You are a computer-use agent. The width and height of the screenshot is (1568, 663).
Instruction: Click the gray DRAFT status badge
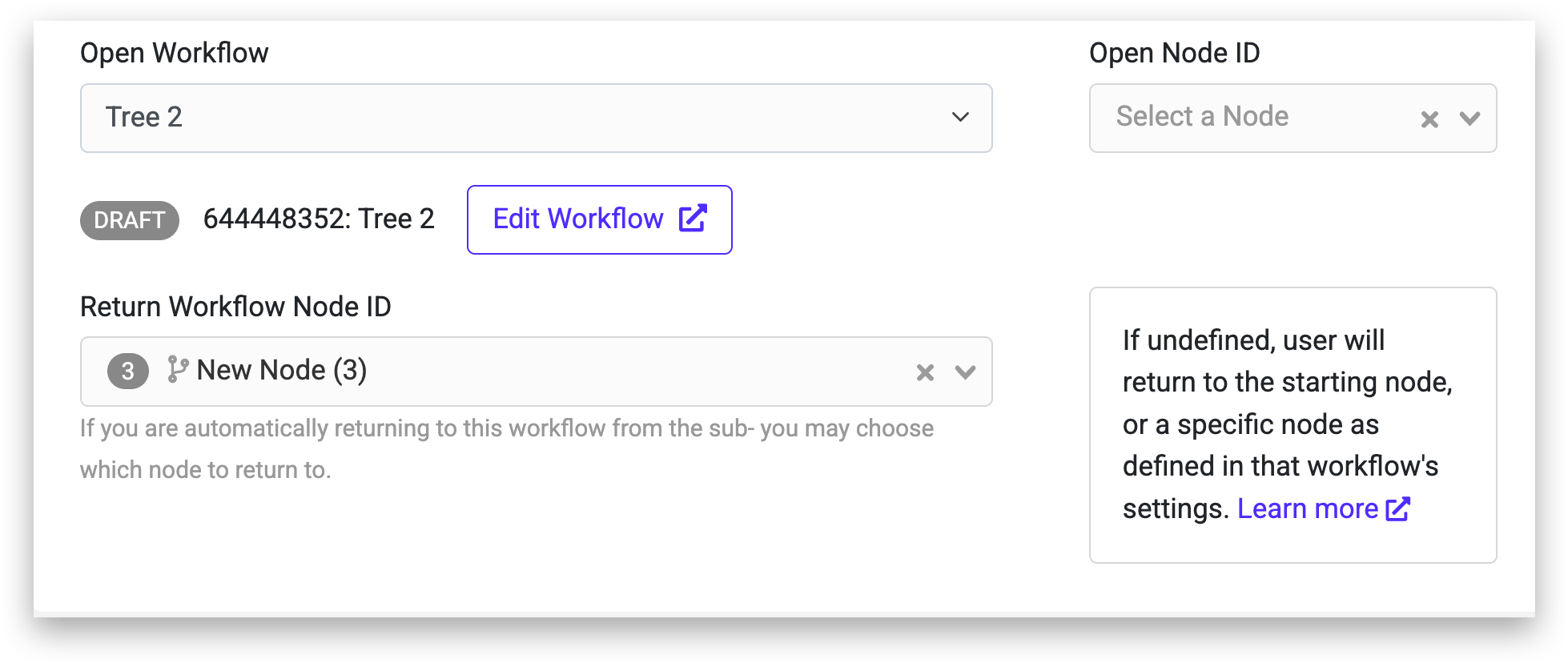pyautogui.click(x=130, y=220)
